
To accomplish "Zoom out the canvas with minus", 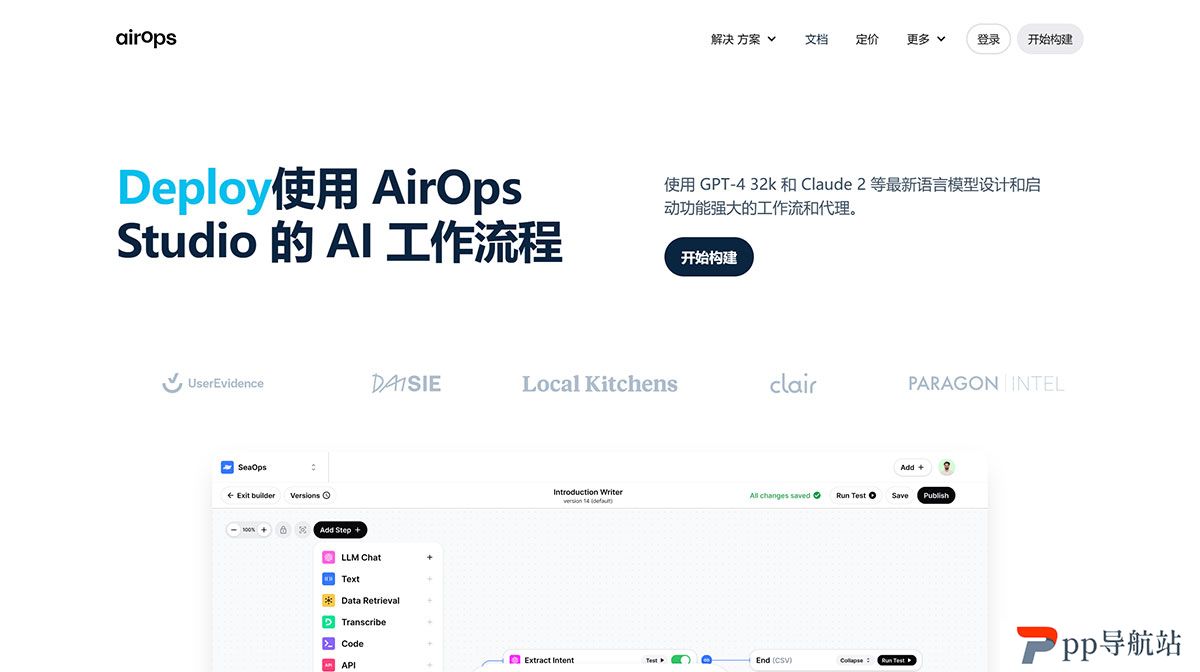I will [234, 530].
